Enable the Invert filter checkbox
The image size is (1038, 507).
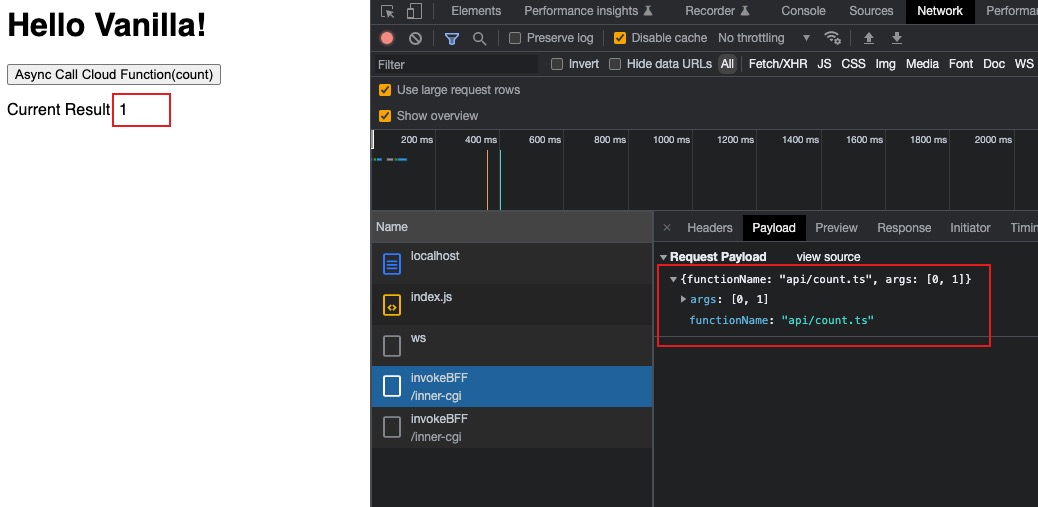point(557,64)
